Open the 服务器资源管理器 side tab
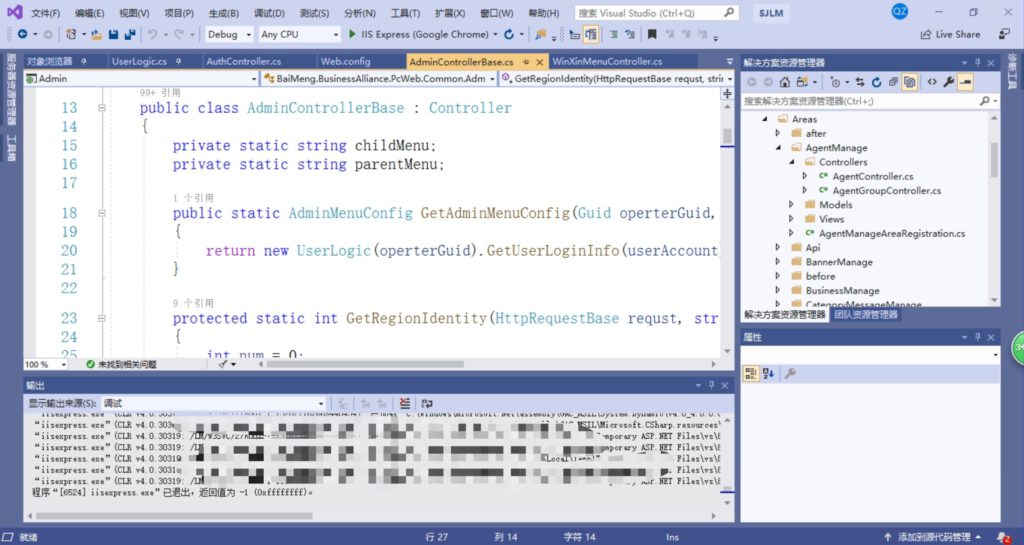The image size is (1024, 545). tap(11, 89)
